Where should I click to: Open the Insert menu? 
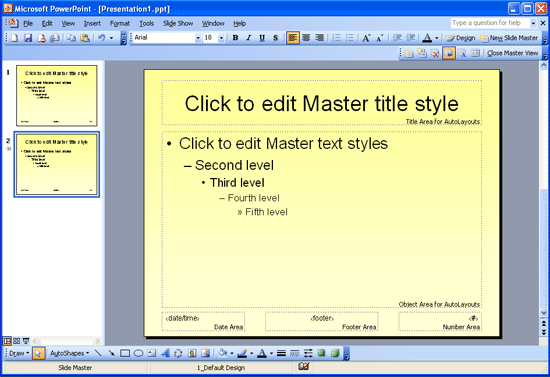click(x=92, y=23)
